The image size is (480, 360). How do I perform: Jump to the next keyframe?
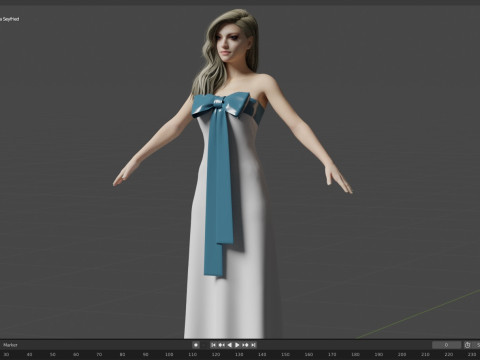pos(245,345)
